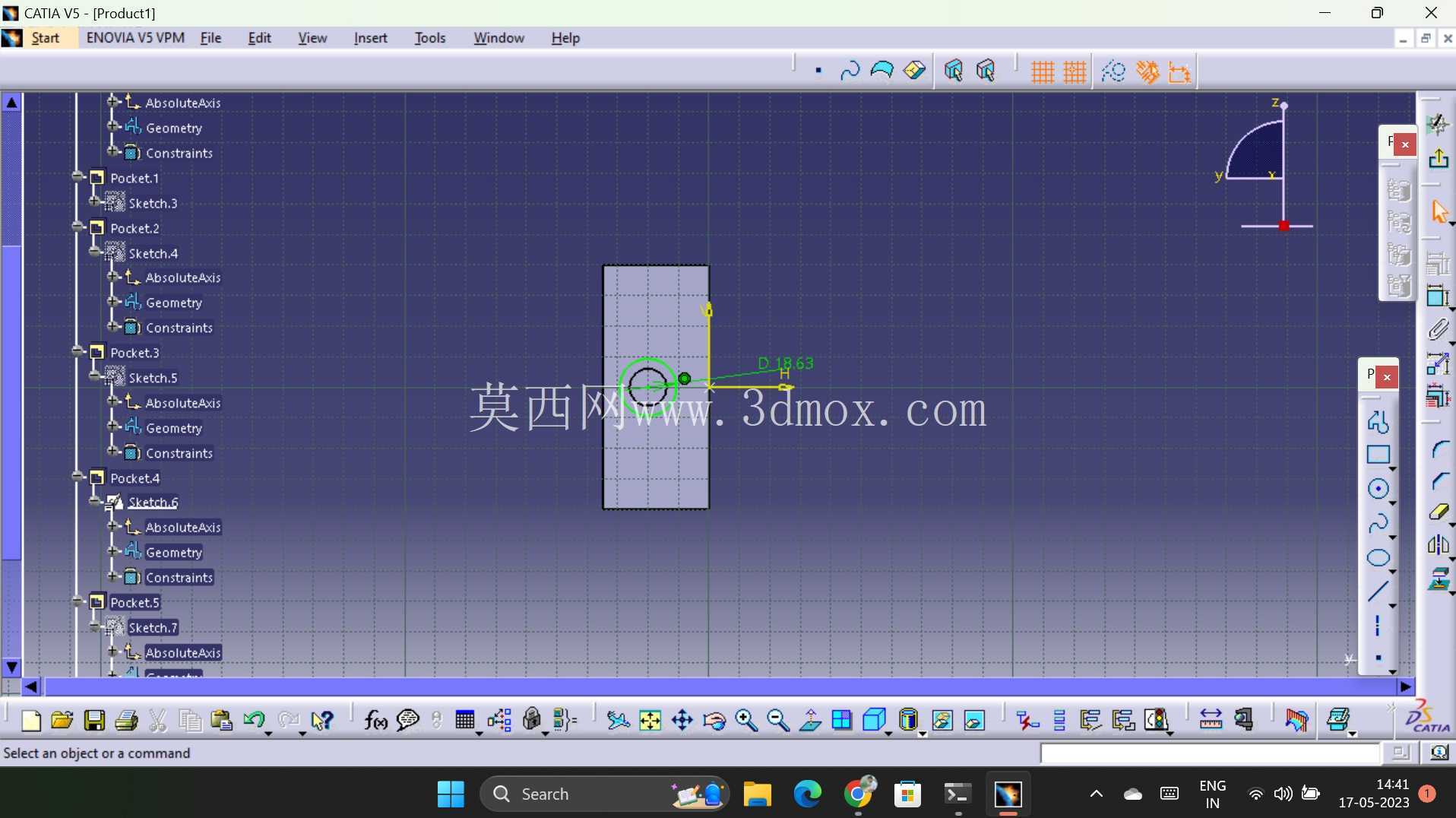The width and height of the screenshot is (1456, 818).
Task: Collapse the Pocket.5 tree node
Action: (x=78, y=601)
